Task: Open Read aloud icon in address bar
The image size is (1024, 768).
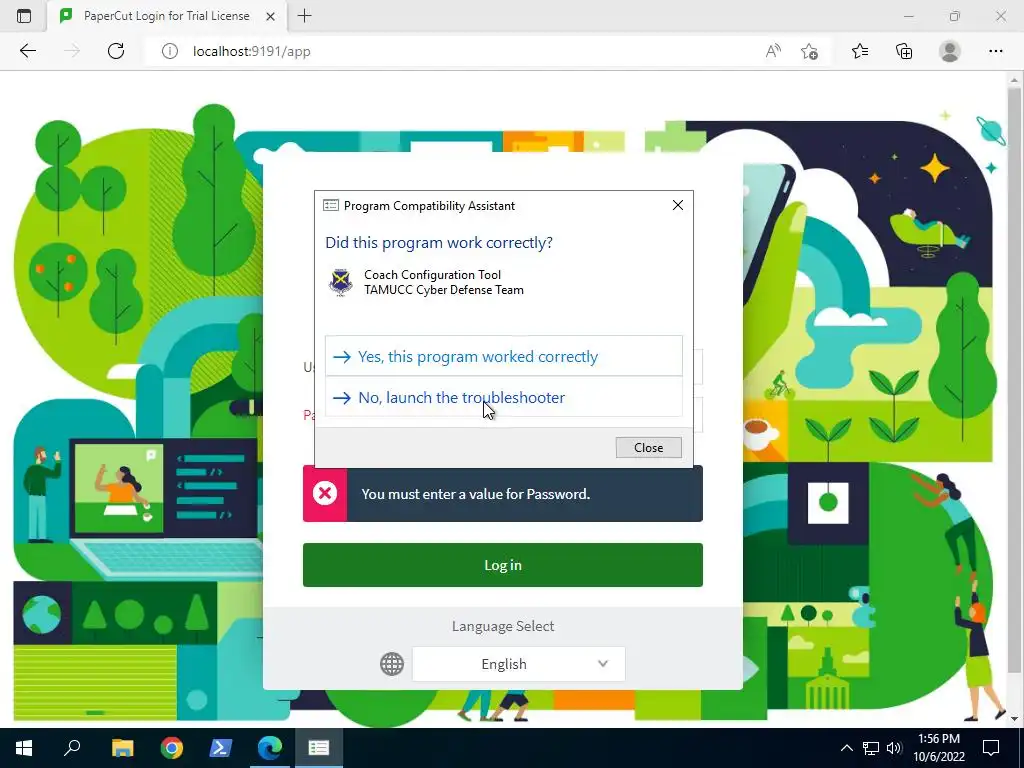Action: pos(773,51)
